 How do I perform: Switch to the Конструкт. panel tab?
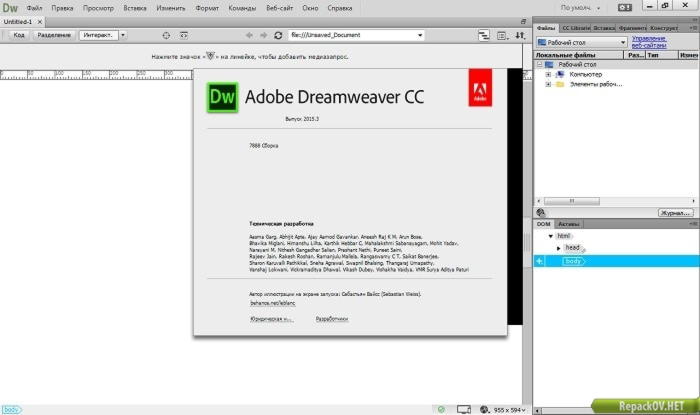click(x=664, y=28)
